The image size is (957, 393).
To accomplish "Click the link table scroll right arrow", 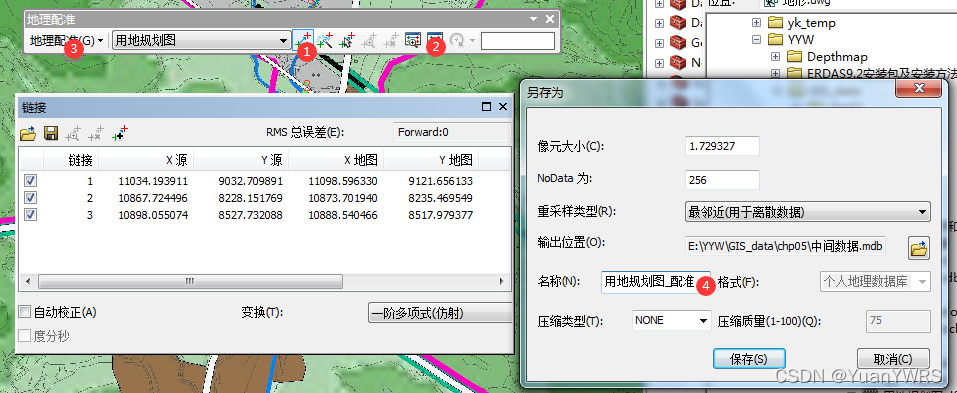I will (502, 281).
